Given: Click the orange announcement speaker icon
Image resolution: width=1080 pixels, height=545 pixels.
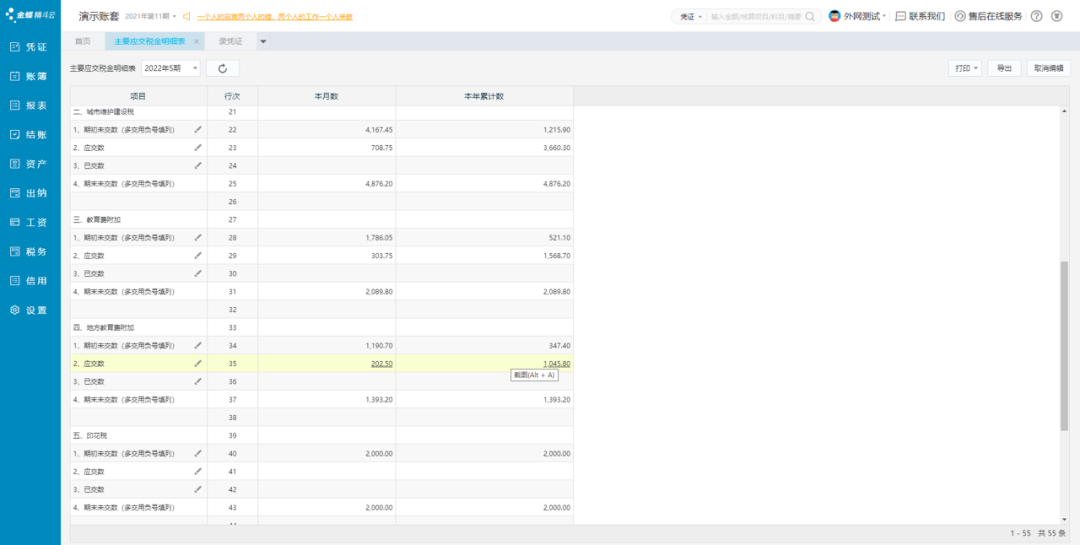Looking at the screenshot, I should pos(185,16).
